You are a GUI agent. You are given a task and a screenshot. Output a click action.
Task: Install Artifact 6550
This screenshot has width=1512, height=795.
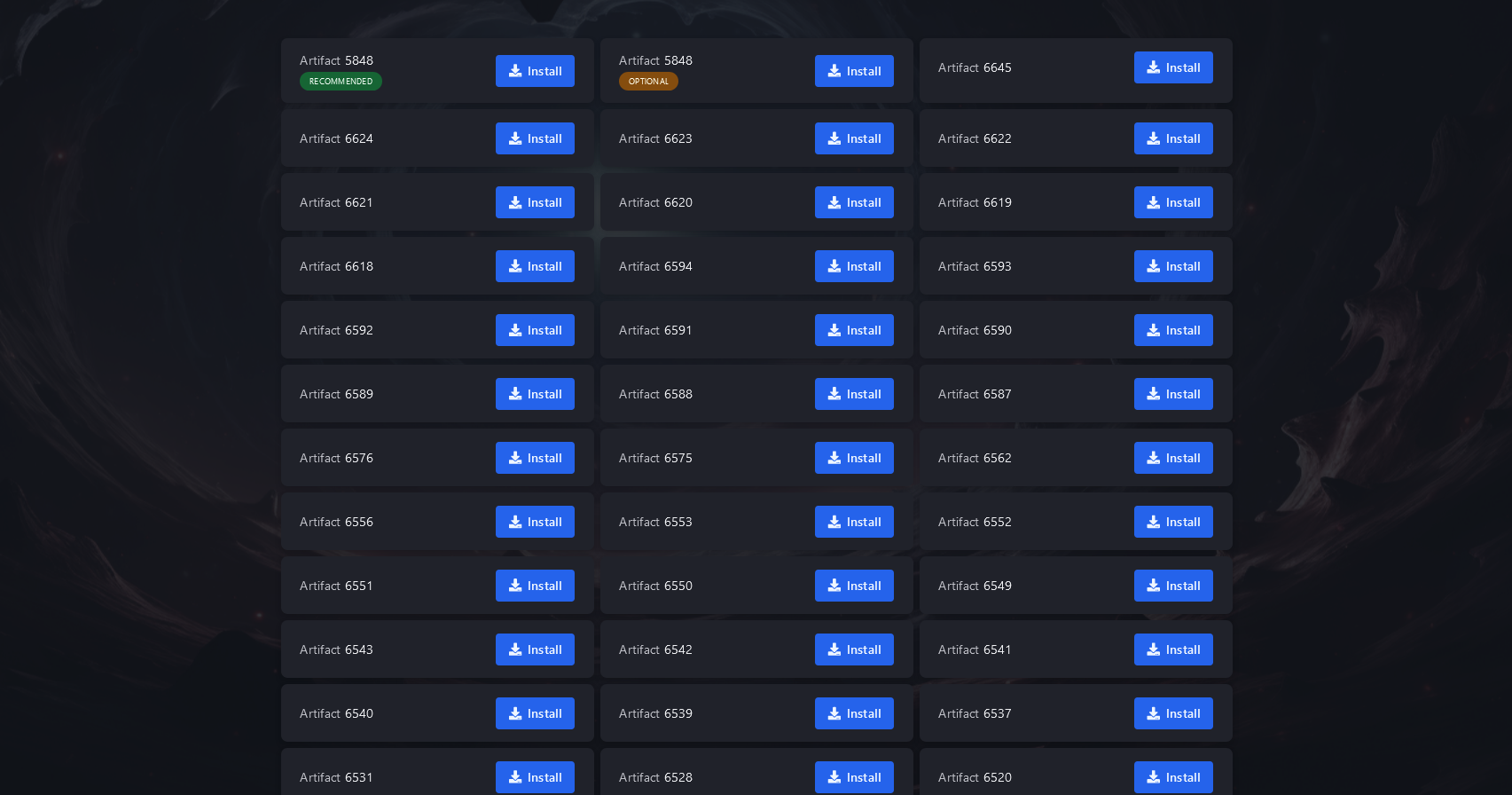854,586
